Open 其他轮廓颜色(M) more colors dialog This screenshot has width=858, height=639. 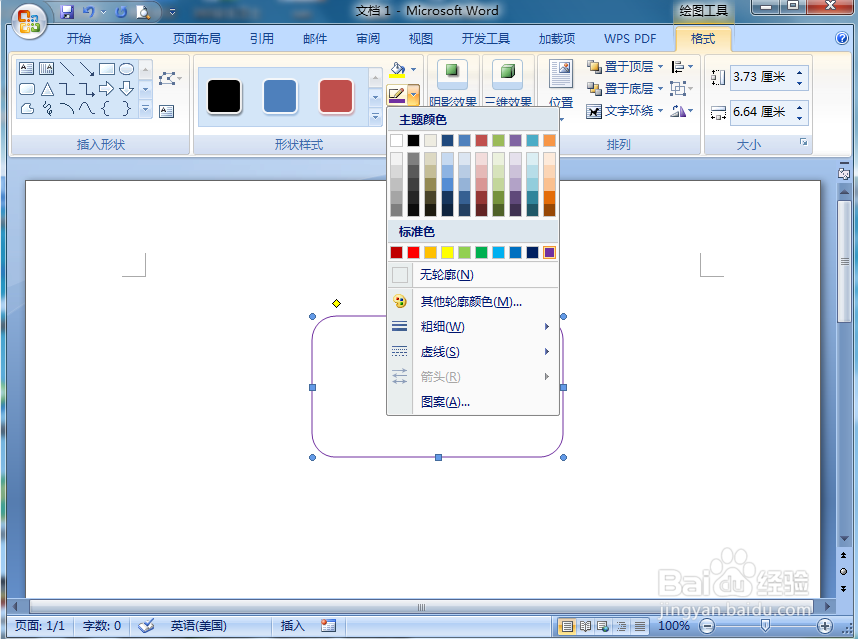coord(473,301)
